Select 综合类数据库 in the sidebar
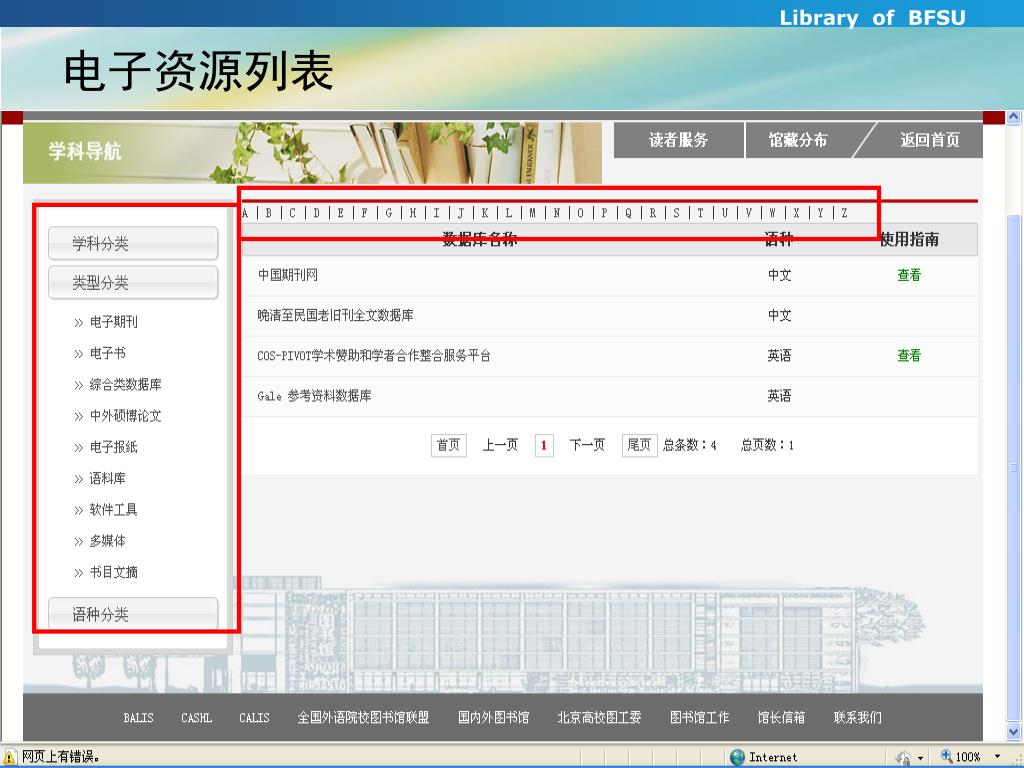The image size is (1024, 768). point(125,385)
